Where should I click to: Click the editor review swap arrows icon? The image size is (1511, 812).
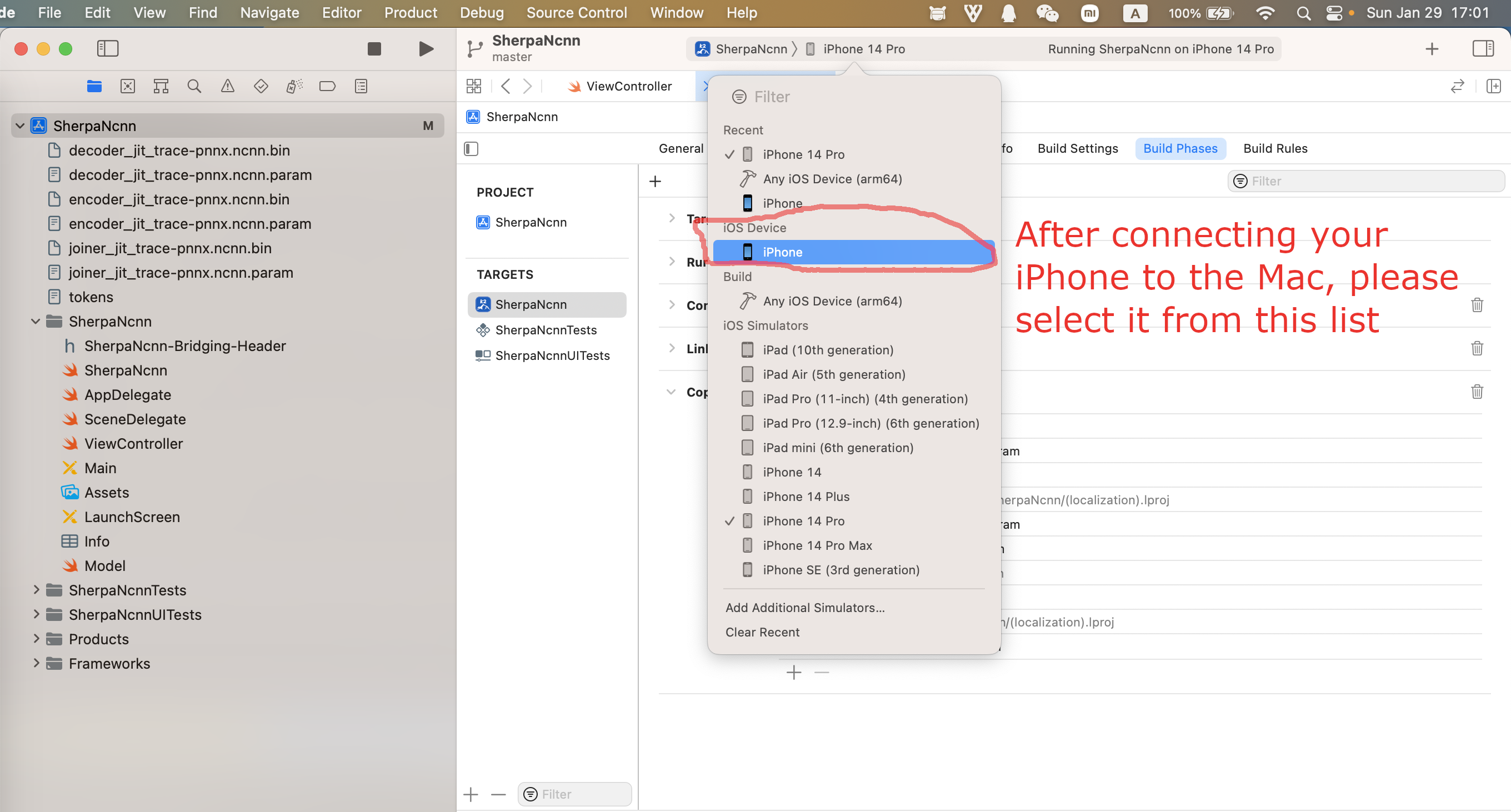(1457, 87)
